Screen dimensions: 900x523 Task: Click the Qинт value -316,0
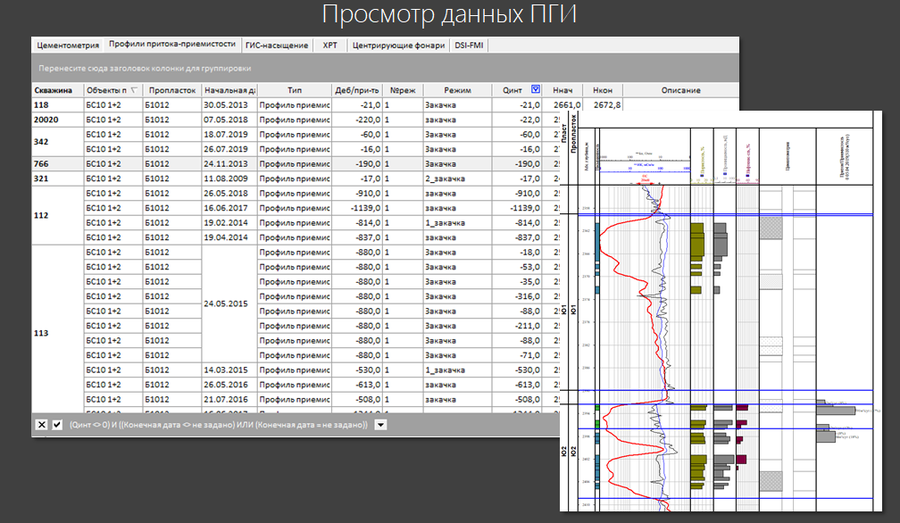(517, 296)
